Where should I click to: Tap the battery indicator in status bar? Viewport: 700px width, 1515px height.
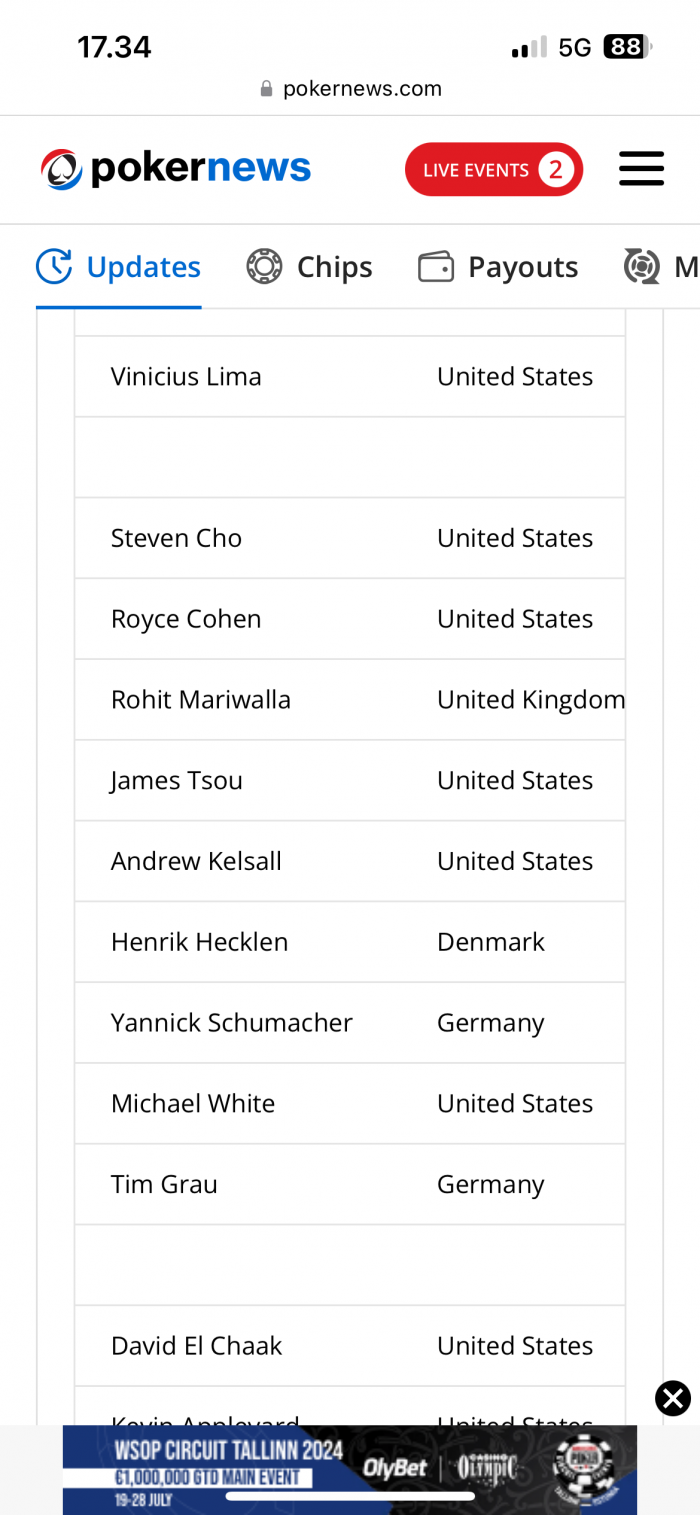[627, 47]
